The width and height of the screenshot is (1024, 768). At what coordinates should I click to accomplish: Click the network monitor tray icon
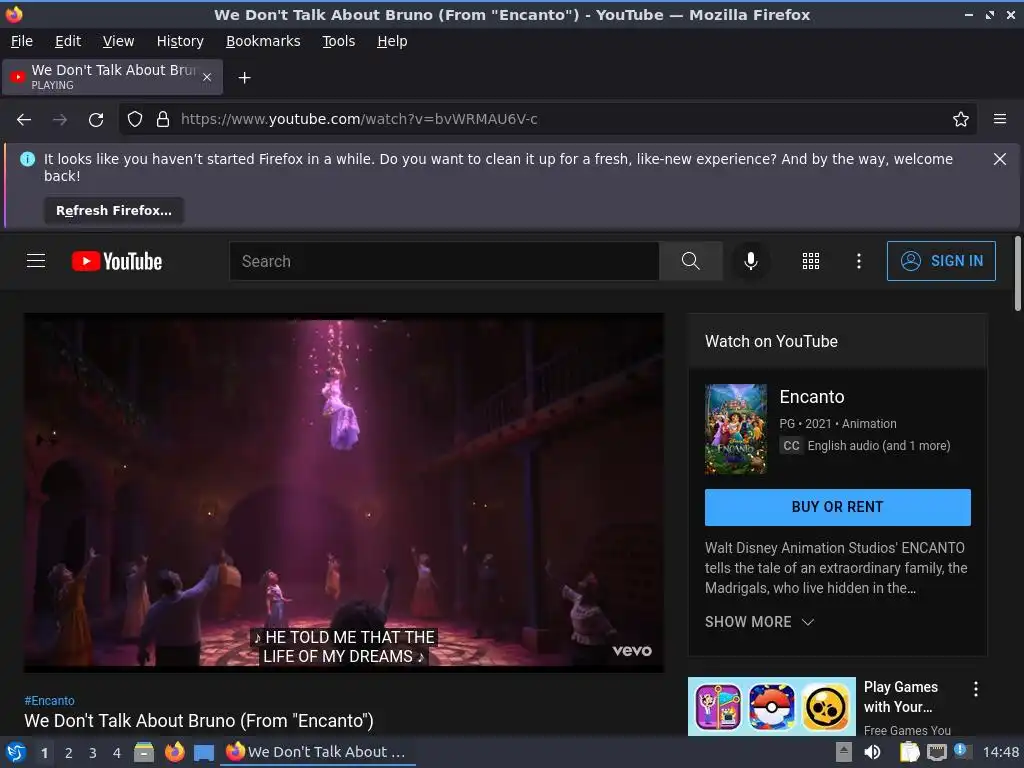click(x=936, y=753)
